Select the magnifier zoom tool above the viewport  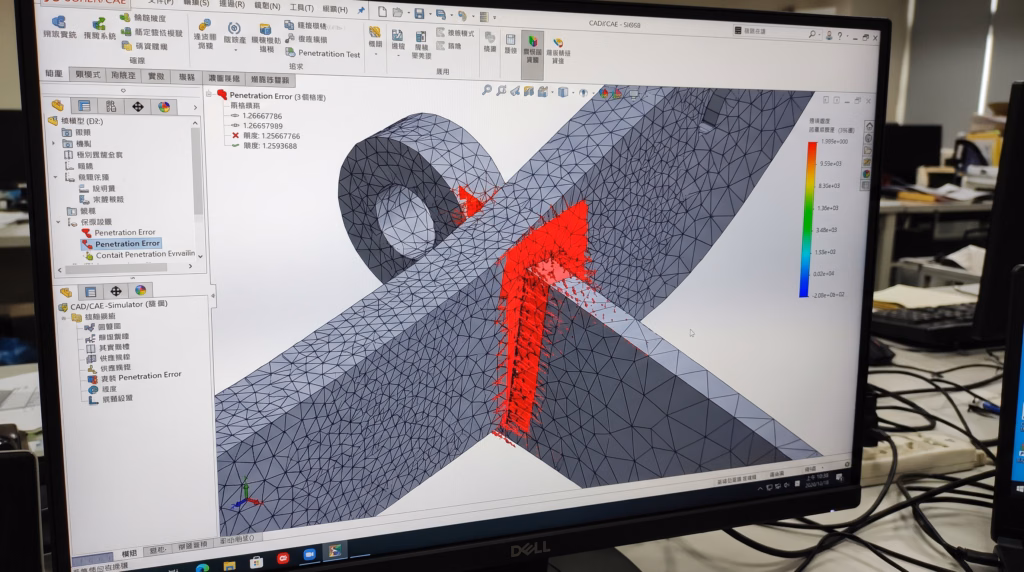(x=487, y=90)
